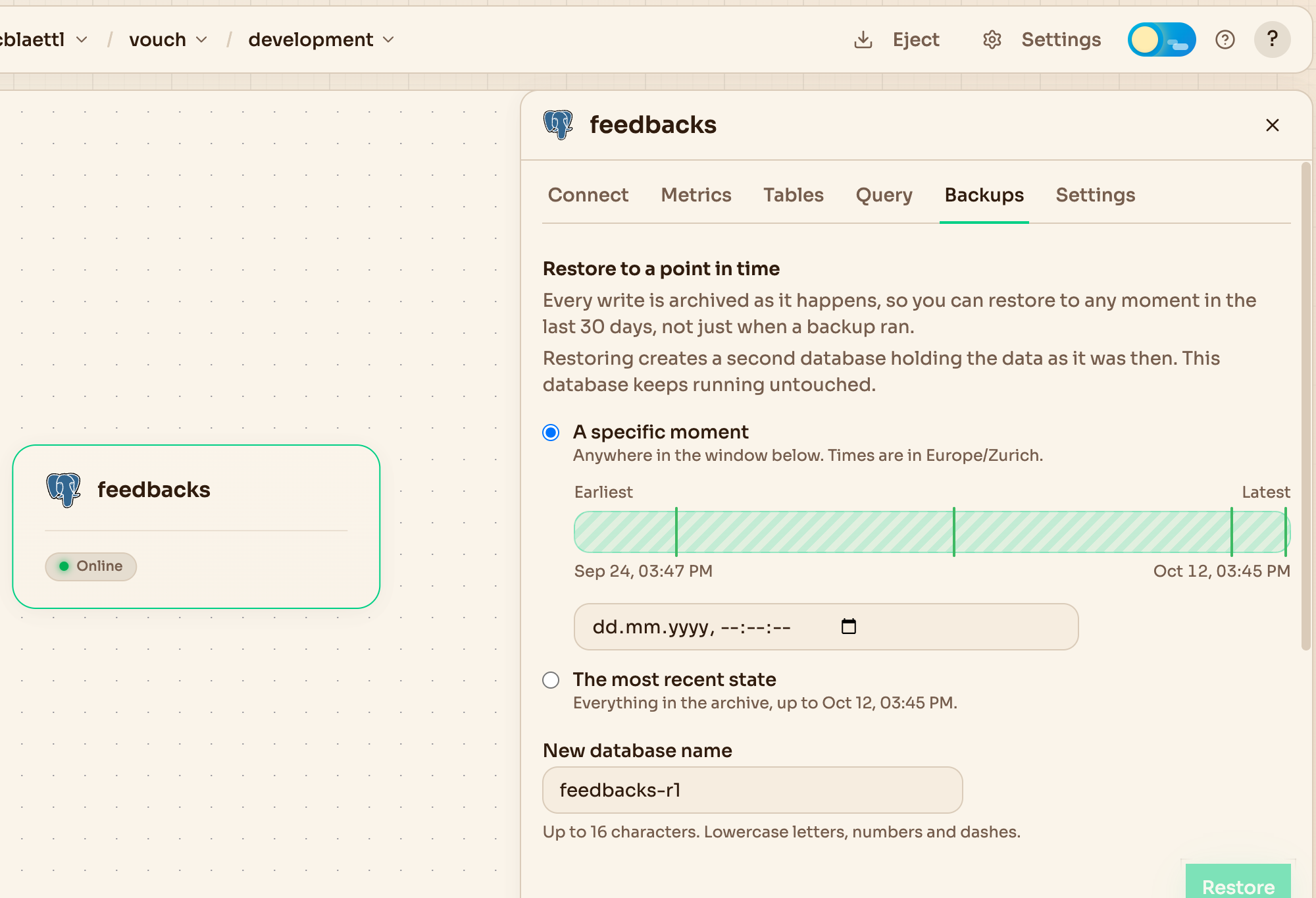Screen dimensions: 1316x898
Task: Select 'The most recent state' radio button
Action: (551, 680)
